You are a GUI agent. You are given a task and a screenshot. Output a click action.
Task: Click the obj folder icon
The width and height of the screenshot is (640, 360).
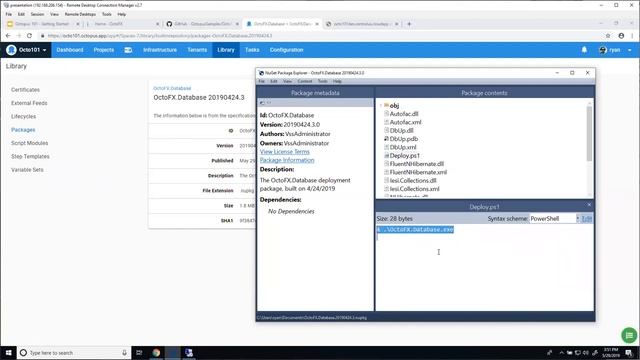coord(386,105)
